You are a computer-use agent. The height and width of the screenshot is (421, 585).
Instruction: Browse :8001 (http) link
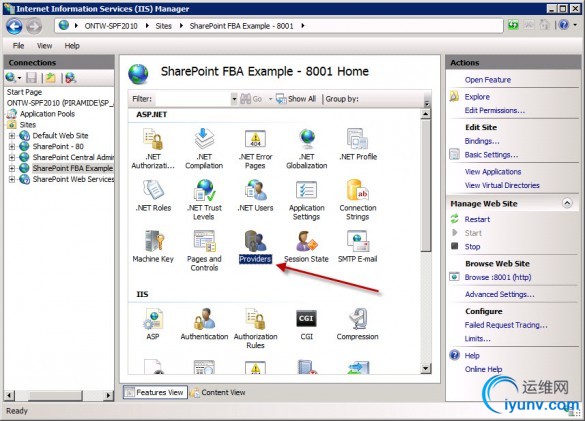point(498,277)
